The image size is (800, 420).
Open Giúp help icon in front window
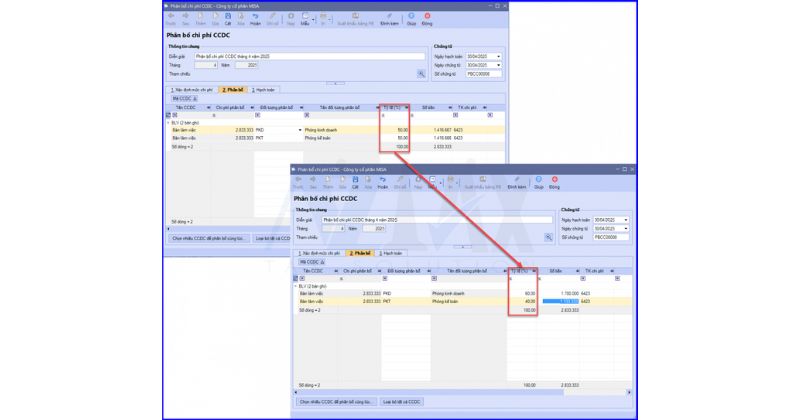click(537, 182)
